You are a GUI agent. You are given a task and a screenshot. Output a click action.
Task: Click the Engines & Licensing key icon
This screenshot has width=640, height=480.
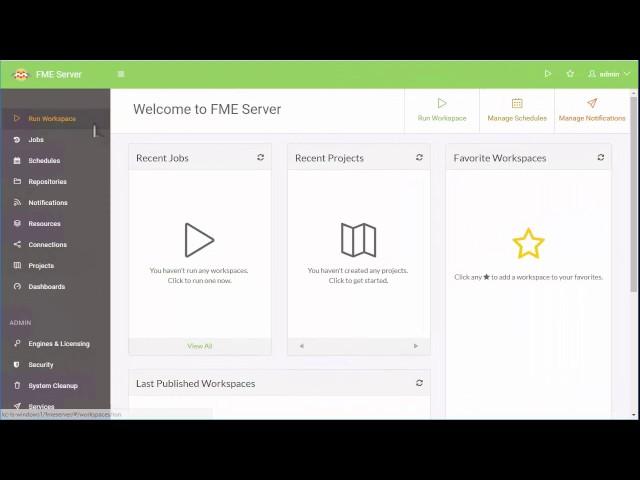[17, 343]
